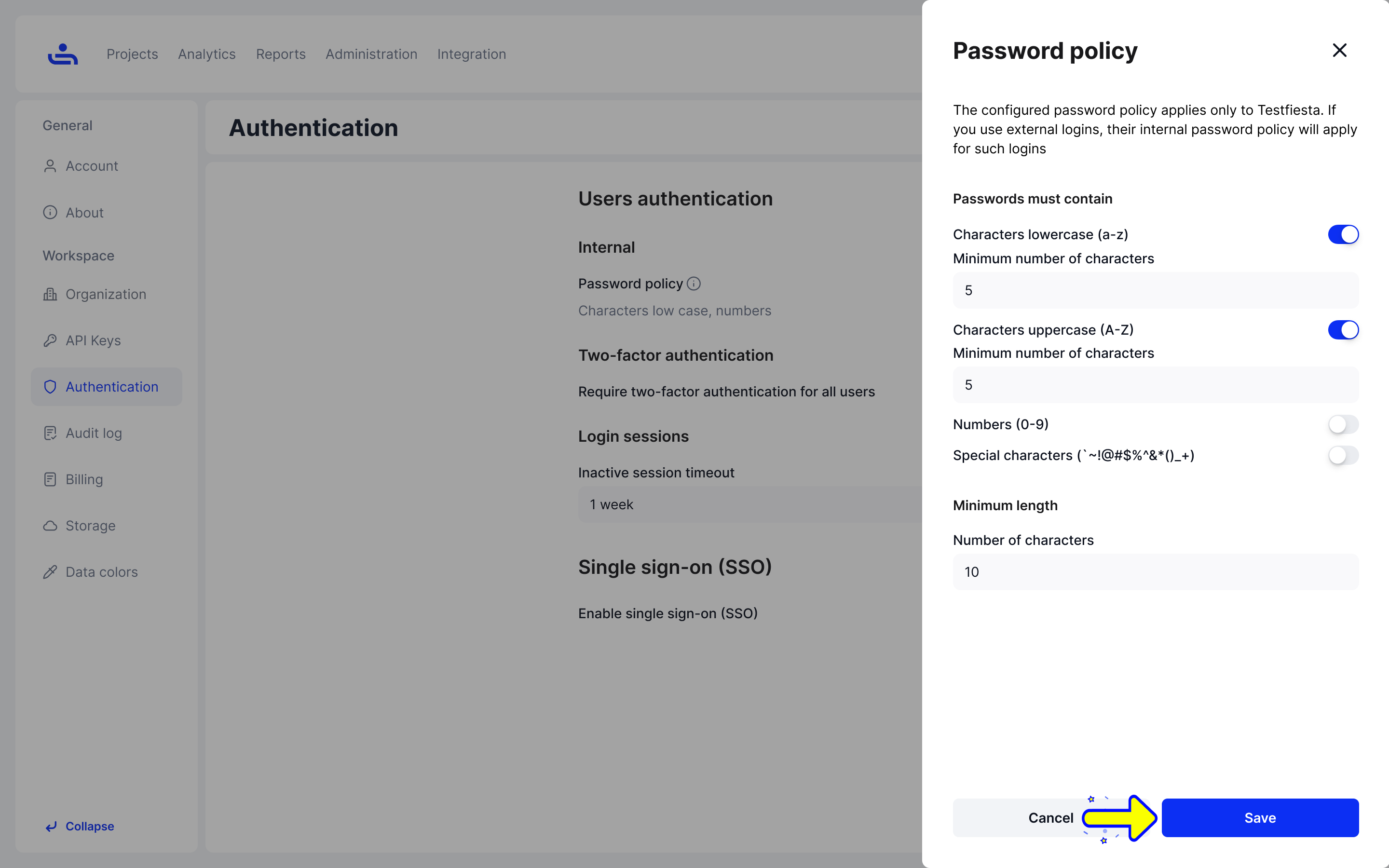Click the Minimum length Number of characters field
The image size is (1389, 868).
(1156, 572)
